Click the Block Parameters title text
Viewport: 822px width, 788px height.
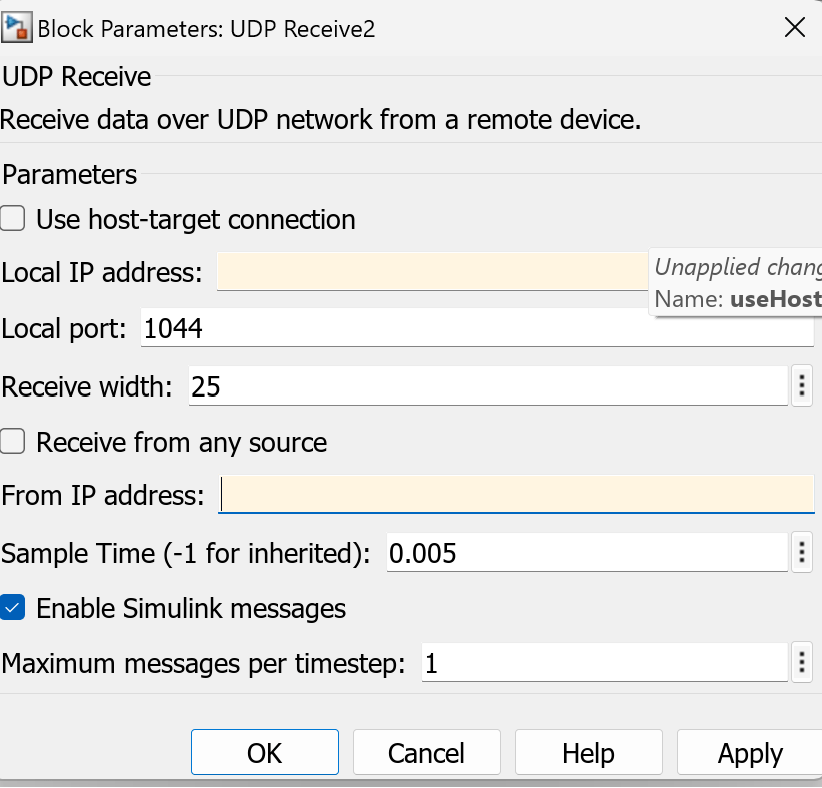(205, 28)
